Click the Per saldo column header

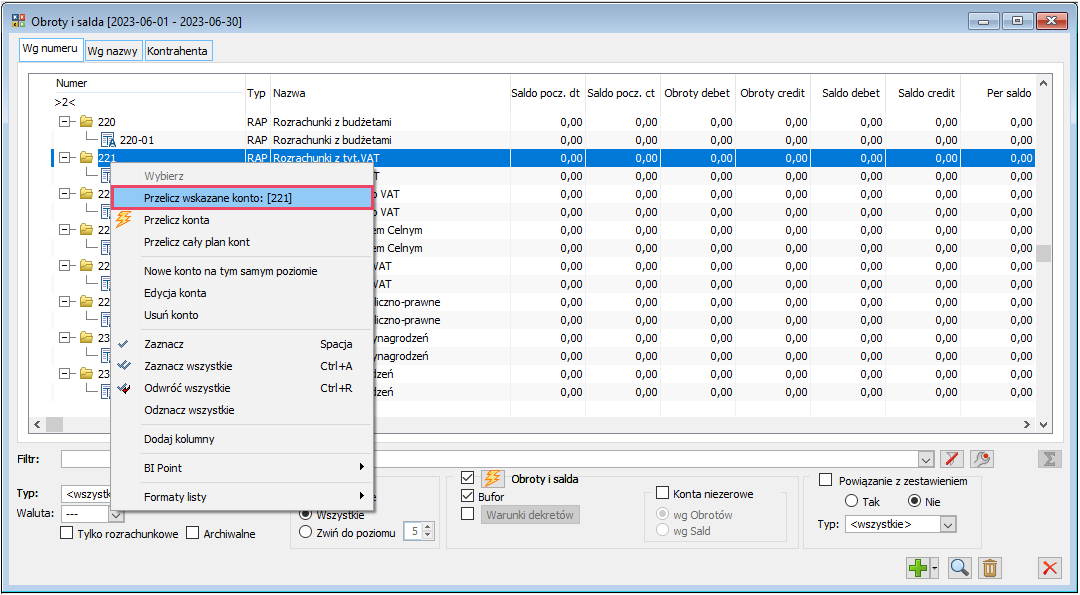(x=999, y=94)
